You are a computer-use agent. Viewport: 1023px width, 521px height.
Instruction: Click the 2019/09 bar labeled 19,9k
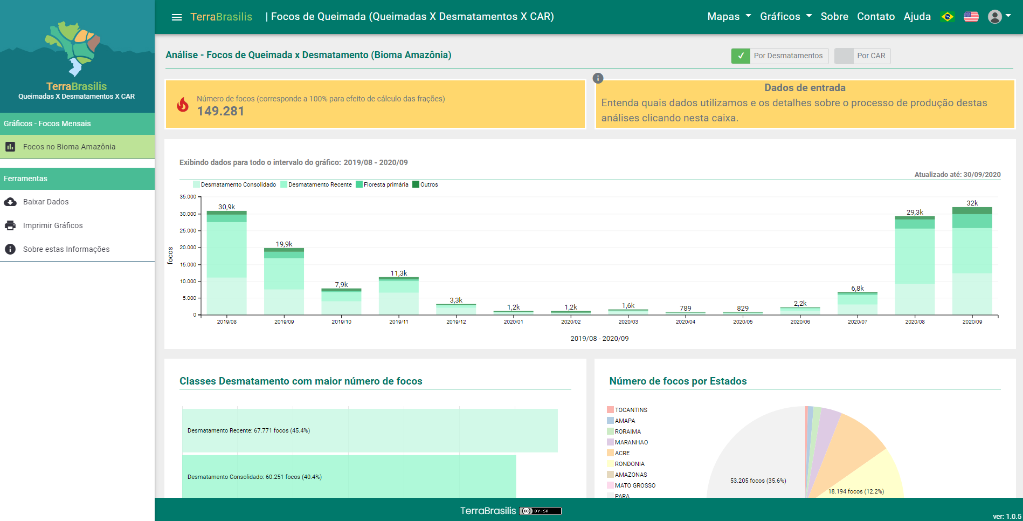pos(284,281)
